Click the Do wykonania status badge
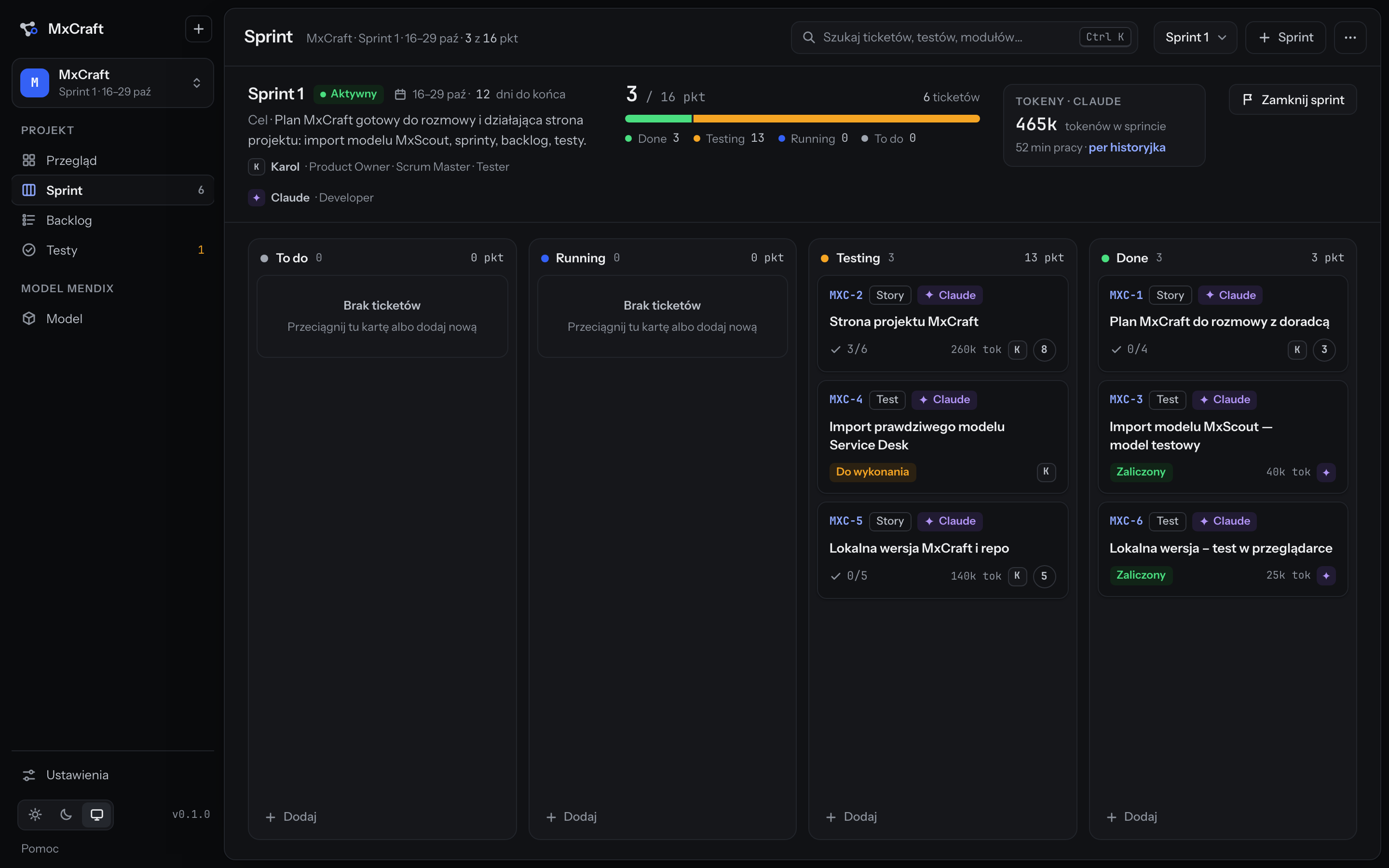Viewport: 1389px width, 868px height. pos(872,472)
